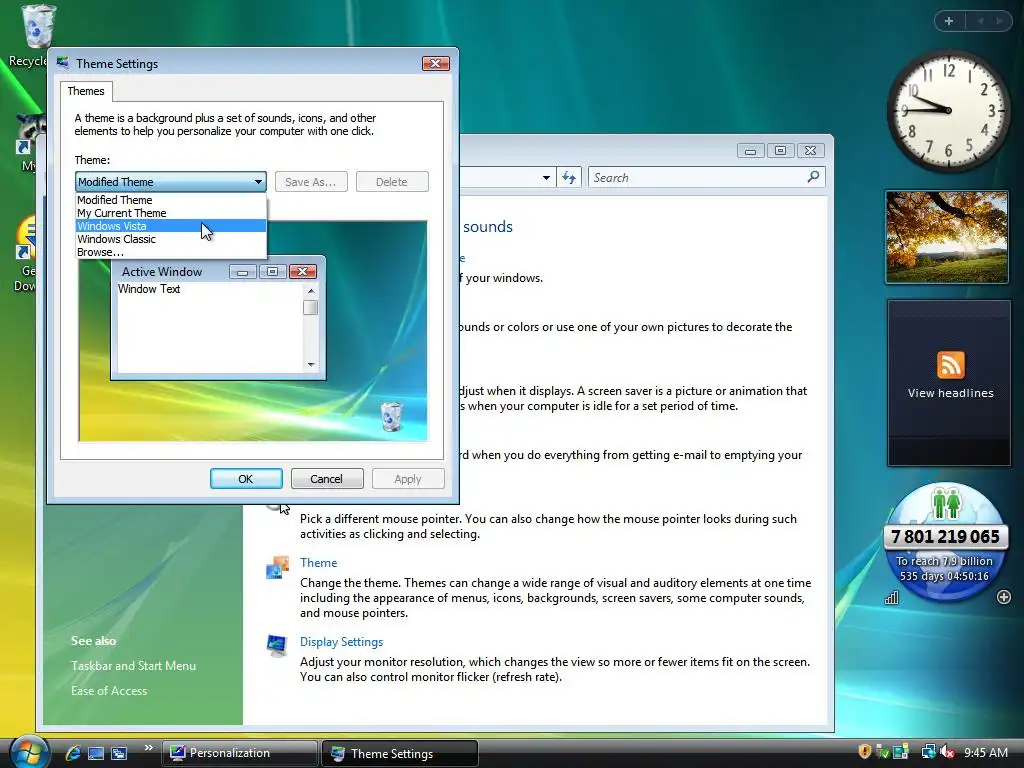Click the green checkmark tray icon

tap(882, 752)
